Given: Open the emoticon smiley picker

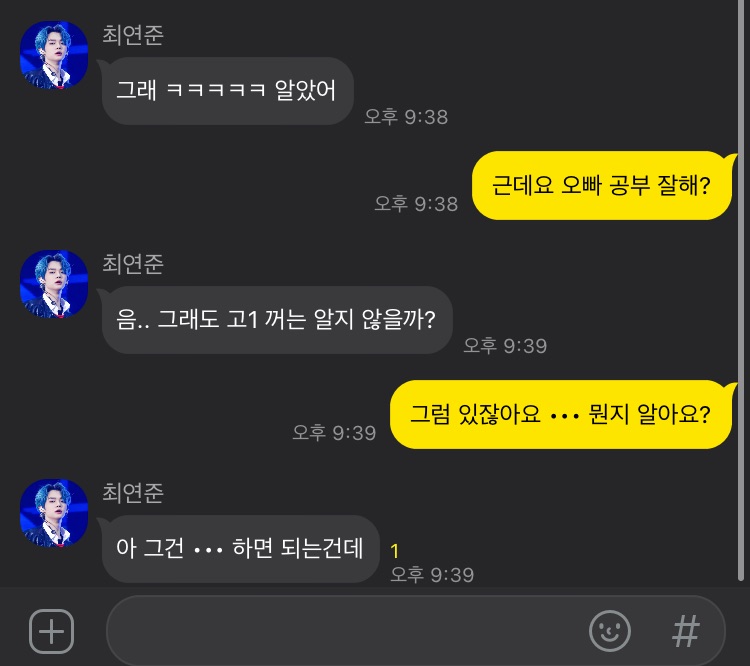Looking at the screenshot, I should tap(609, 631).
